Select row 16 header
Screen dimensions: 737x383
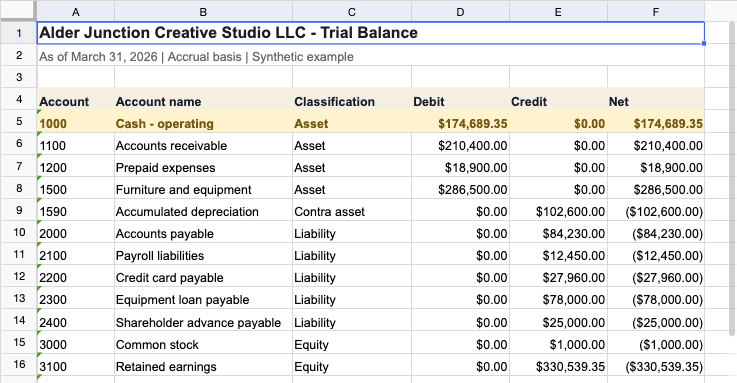click(19, 364)
